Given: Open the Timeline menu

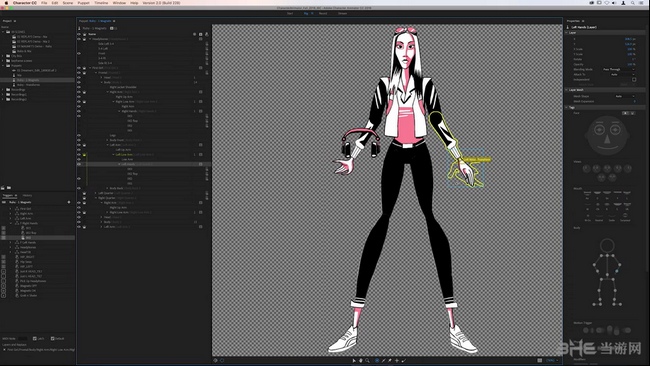Looking at the screenshot, I should click(101, 3).
